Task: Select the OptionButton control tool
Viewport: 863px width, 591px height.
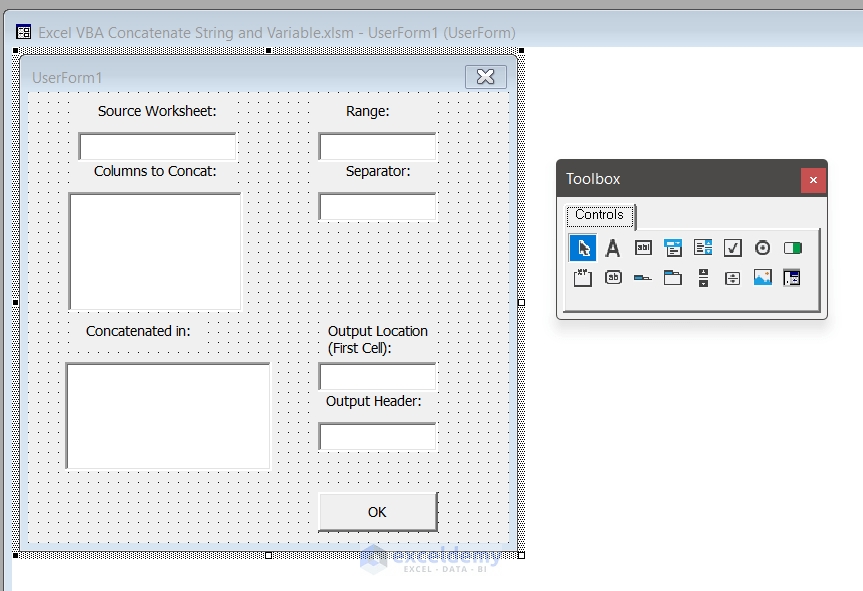Action: coord(763,247)
